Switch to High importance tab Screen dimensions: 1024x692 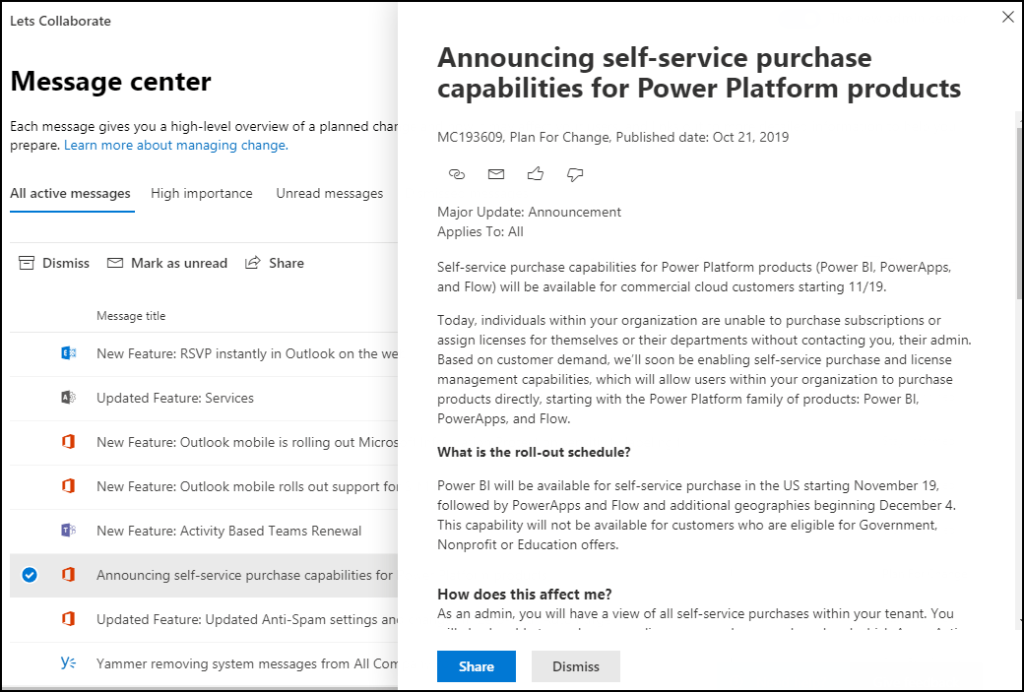(x=201, y=193)
